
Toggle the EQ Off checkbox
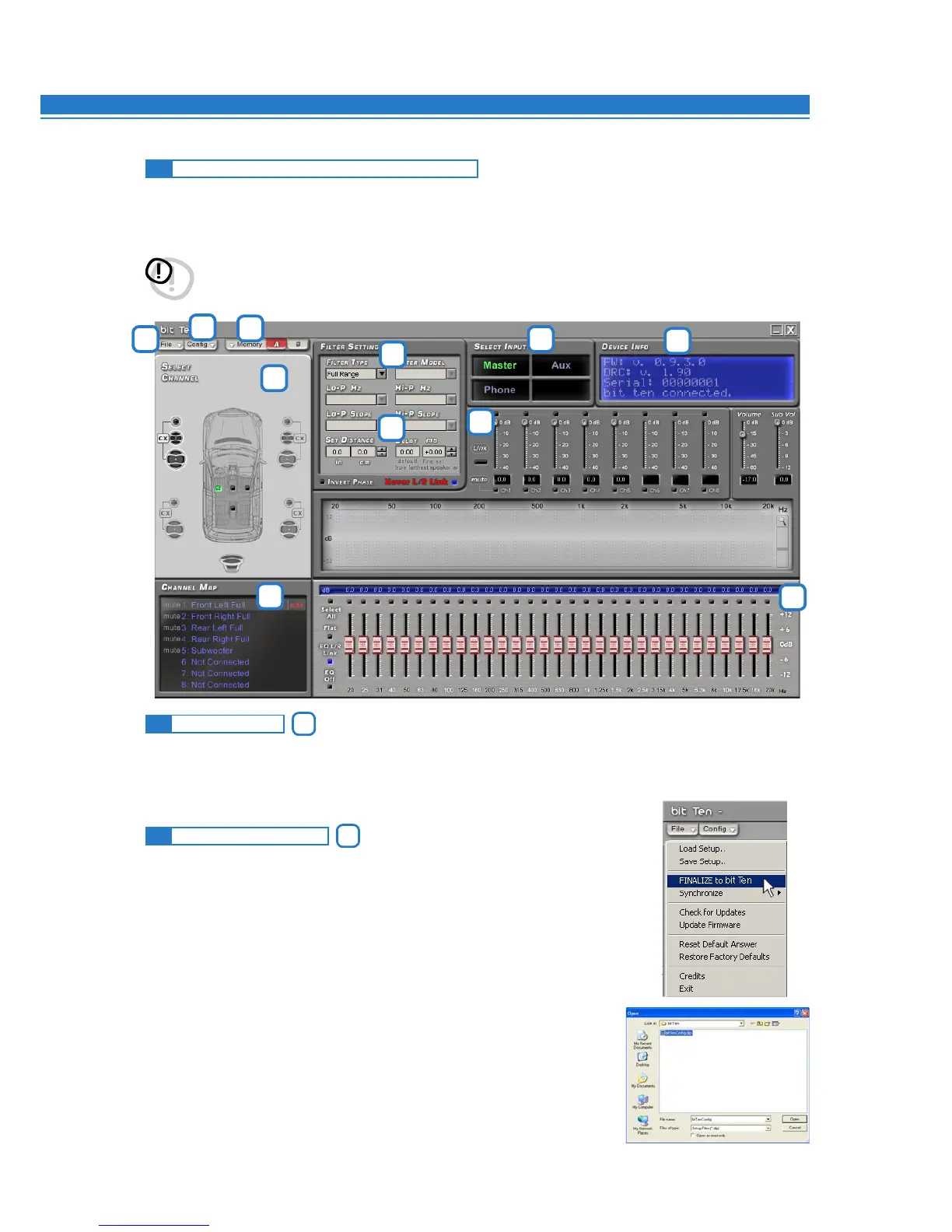330,687
